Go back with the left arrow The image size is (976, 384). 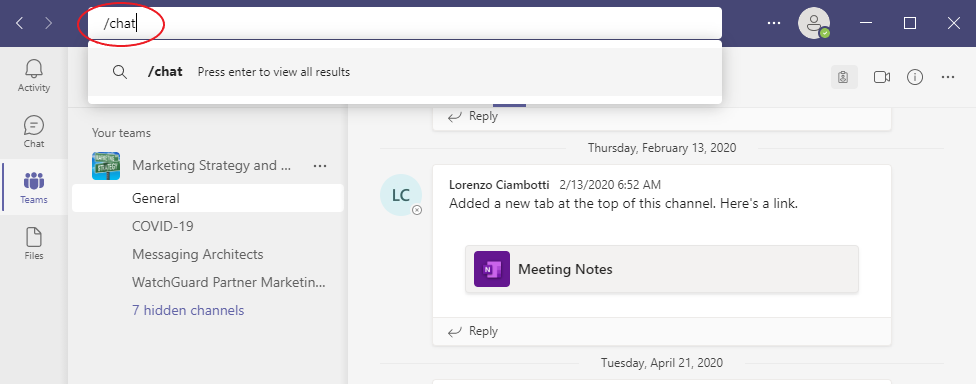coord(20,24)
